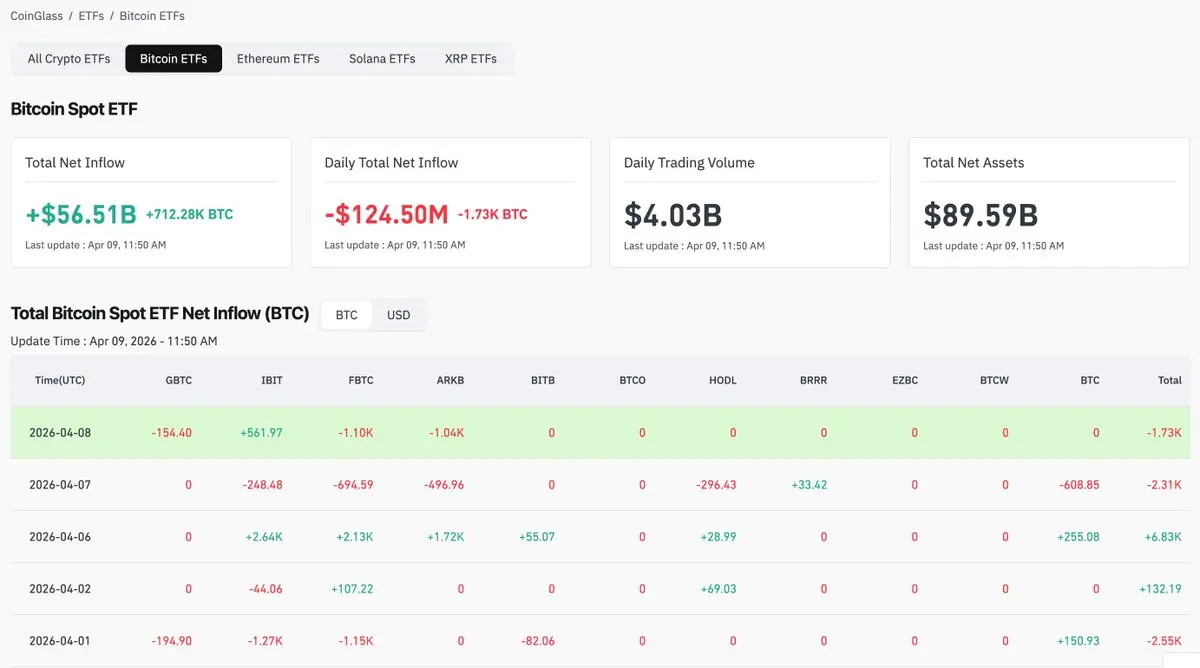Open the ETFs breadcrumb link
Image resolution: width=1200 pixels, height=668 pixels.
tap(91, 16)
